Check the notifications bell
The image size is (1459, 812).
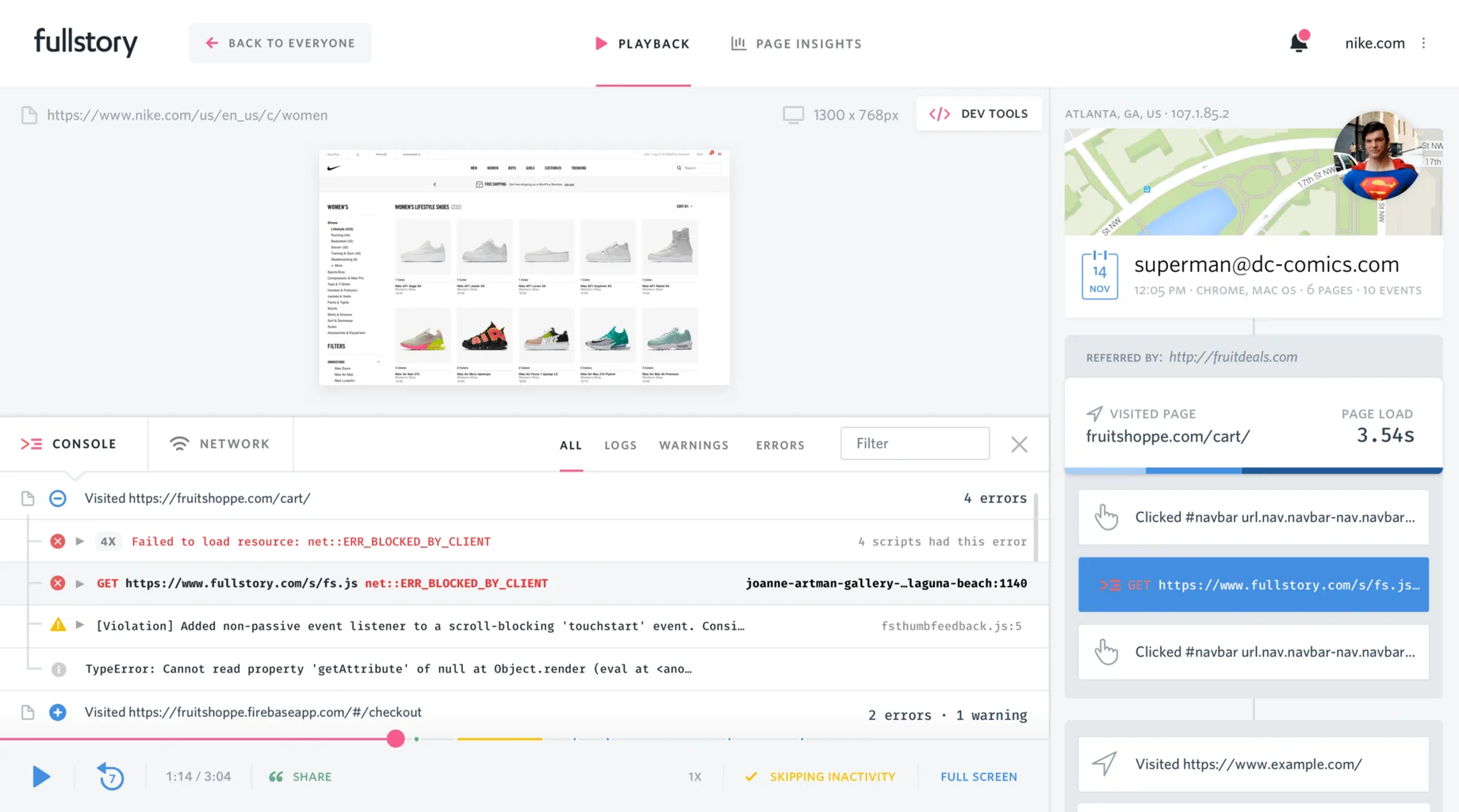click(x=1299, y=42)
